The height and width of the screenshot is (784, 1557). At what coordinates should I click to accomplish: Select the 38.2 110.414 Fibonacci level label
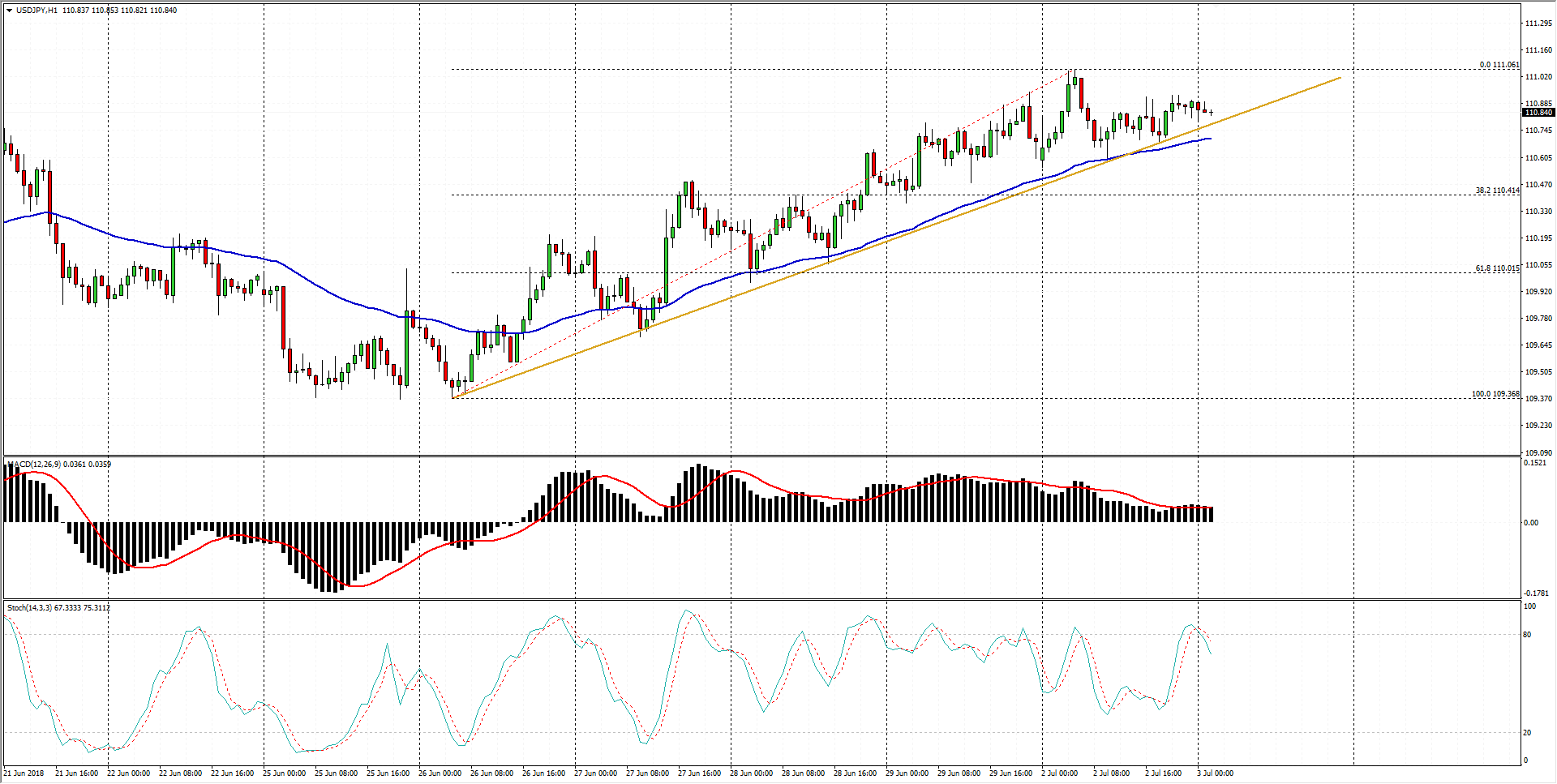[1496, 191]
